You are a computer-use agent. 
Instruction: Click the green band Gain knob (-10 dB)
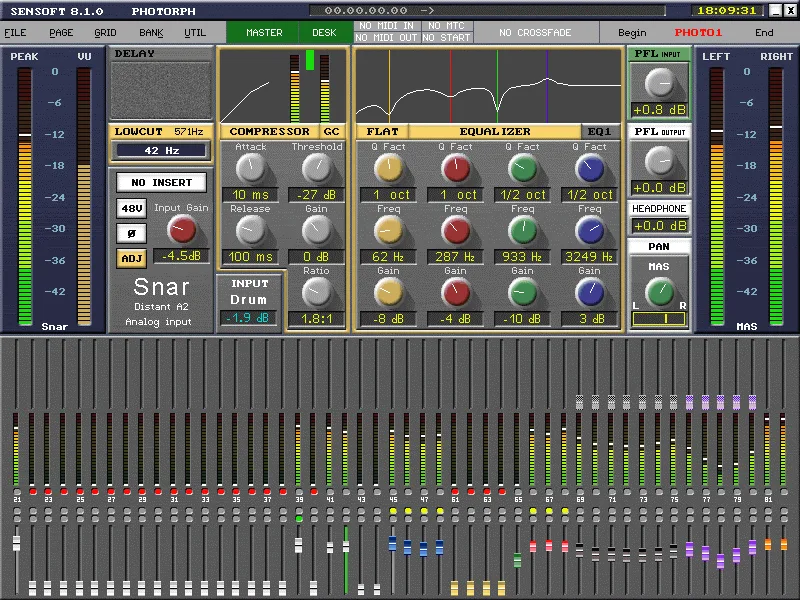[x=523, y=292]
